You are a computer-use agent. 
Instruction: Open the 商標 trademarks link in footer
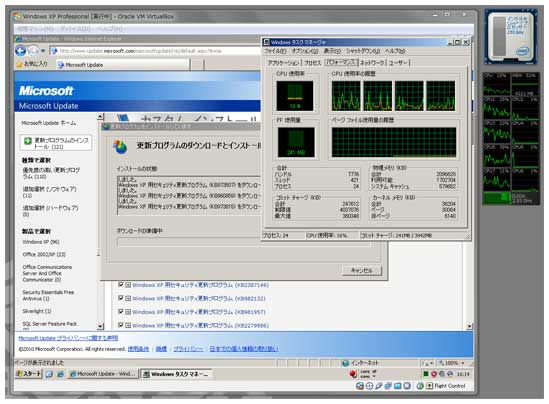pyautogui.click(x=161, y=349)
